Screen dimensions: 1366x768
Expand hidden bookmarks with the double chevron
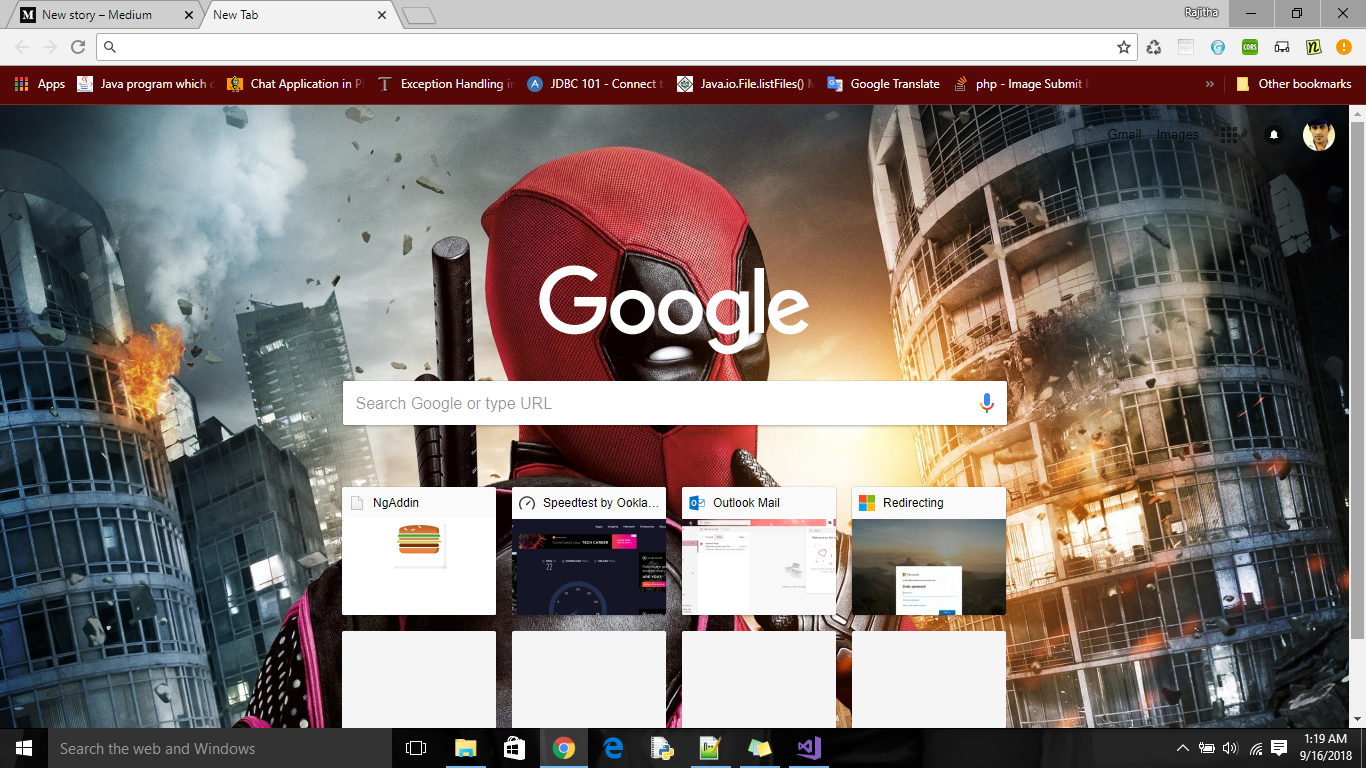(1210, 84)
